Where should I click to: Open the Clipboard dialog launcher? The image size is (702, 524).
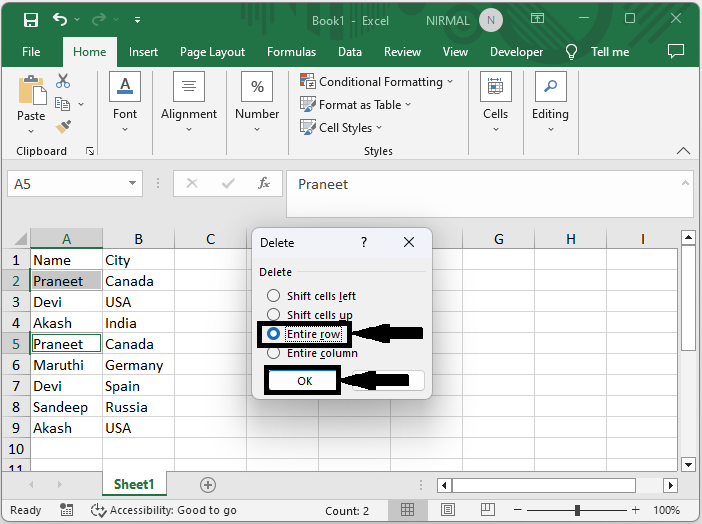(x=90, y=151)
